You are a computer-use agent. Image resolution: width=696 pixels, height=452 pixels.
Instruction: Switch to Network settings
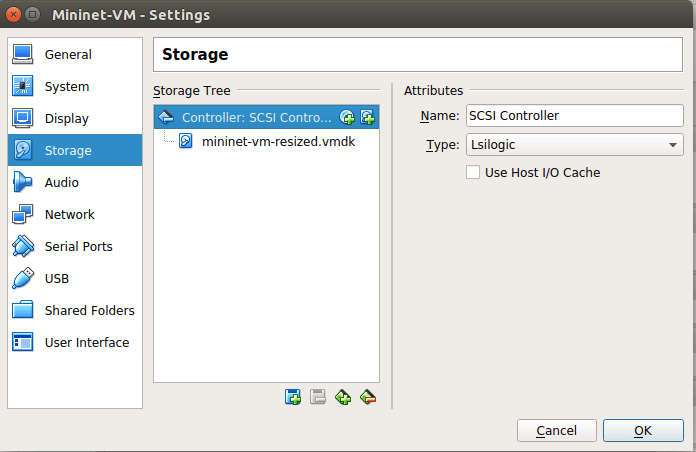point(69,214)
